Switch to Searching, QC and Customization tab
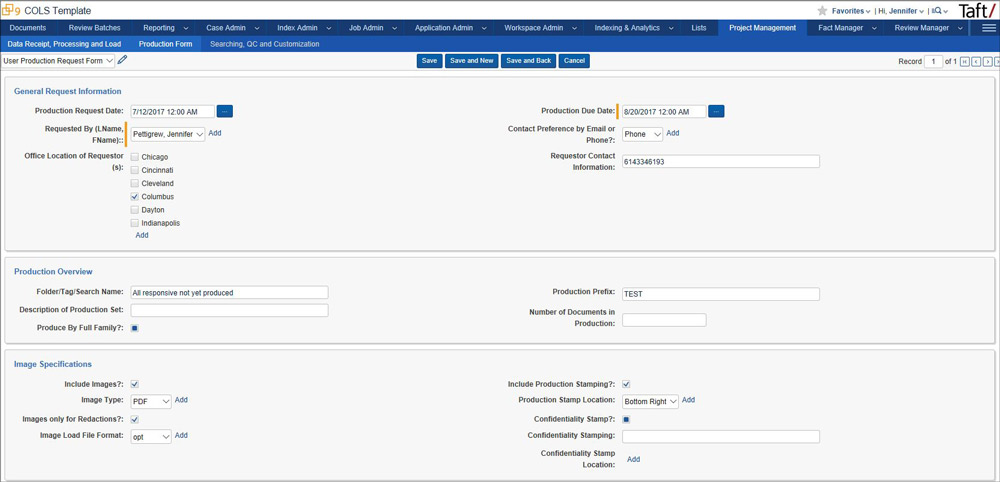 click(264, 44)
